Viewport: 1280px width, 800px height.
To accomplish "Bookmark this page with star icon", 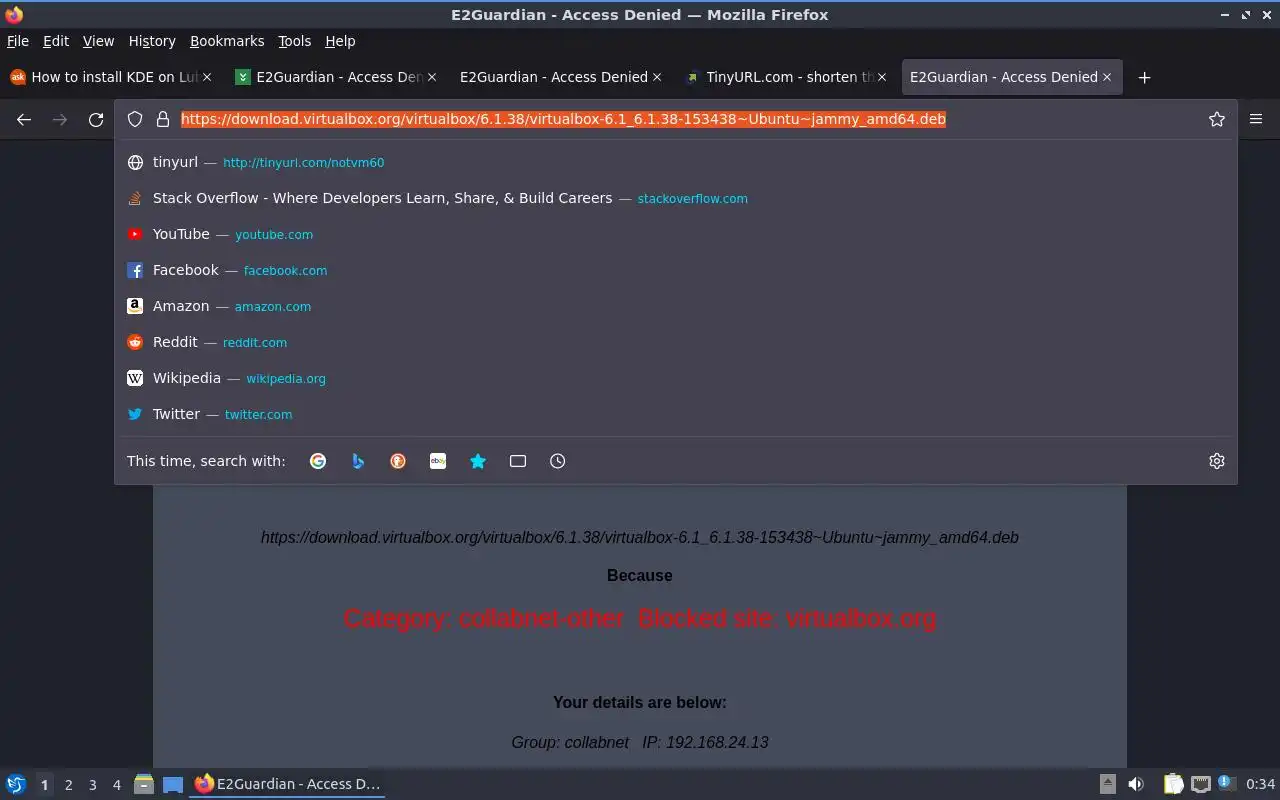I will [x=1217, y=119].
